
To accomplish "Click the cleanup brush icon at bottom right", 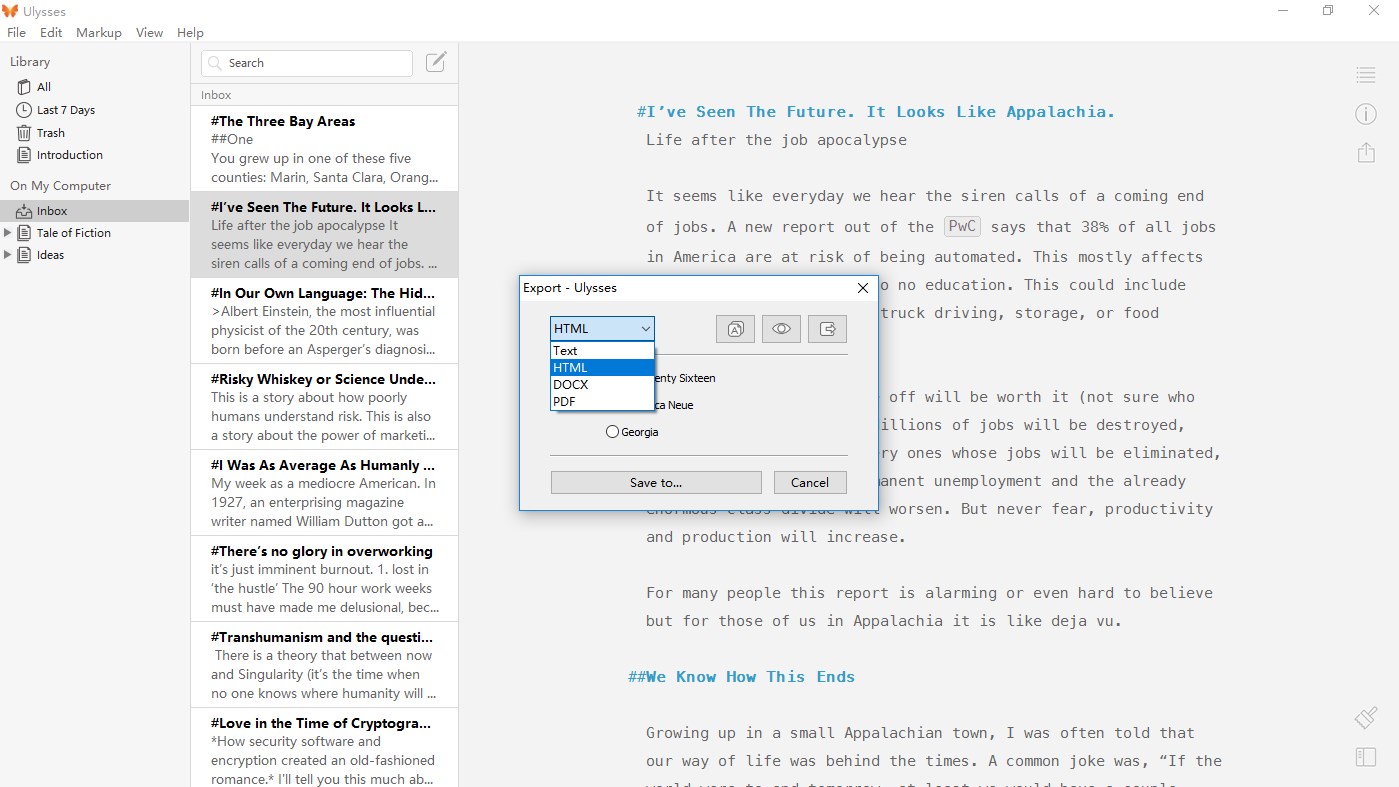I will tap(1366, 718).
